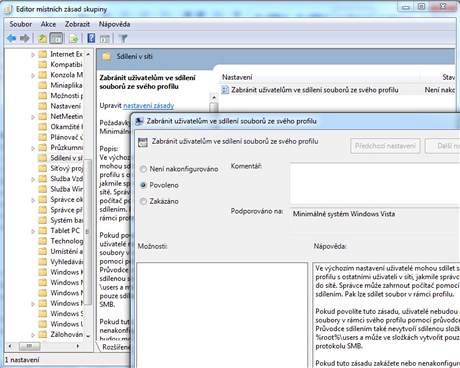Toggle the console tree pane icon
Viewport: 460px width, 368px height.
click(x=56, y=39)
